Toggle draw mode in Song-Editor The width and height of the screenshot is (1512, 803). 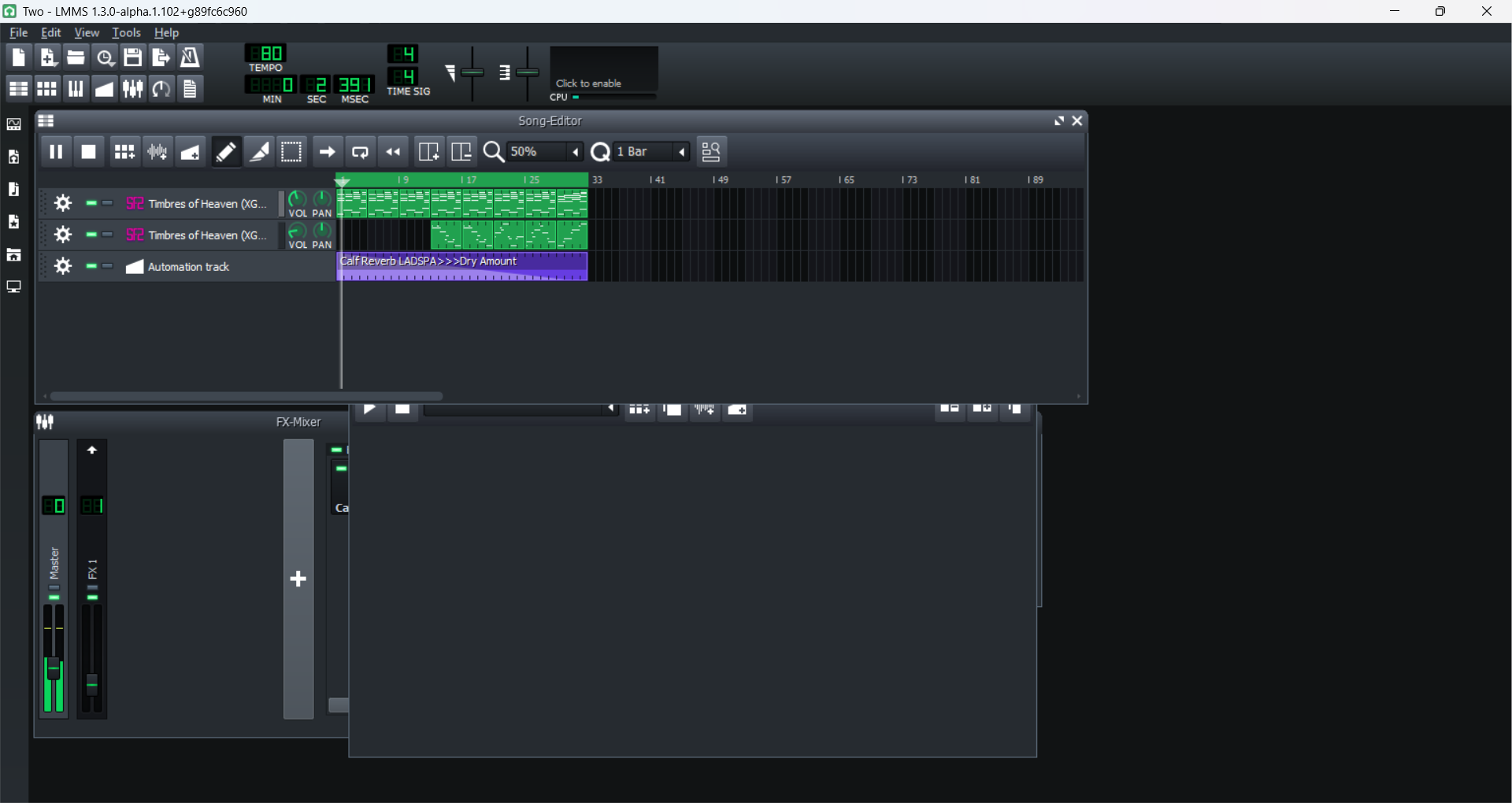click(x=226, y=152)
